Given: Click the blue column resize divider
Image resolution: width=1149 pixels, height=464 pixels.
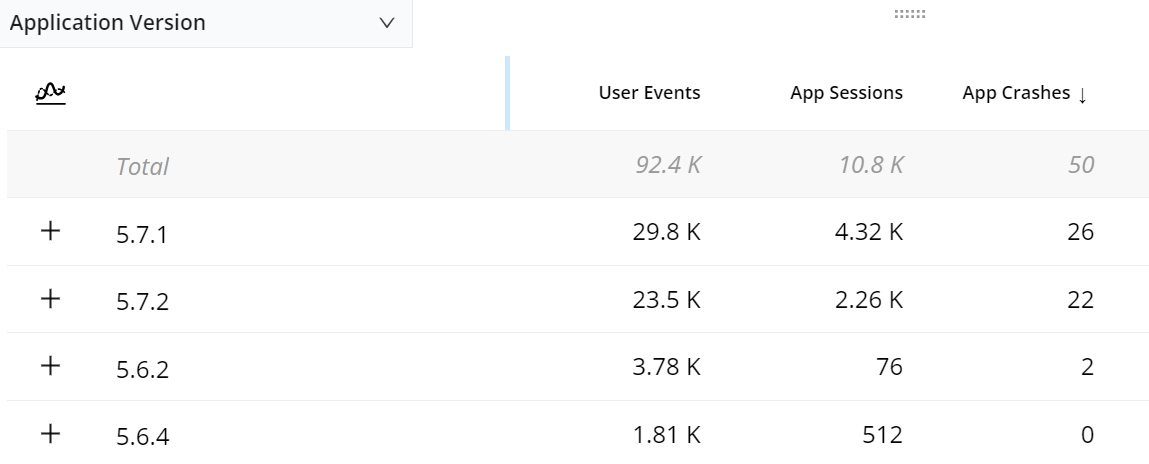Looking at the screenshot, I should [507, 93].
